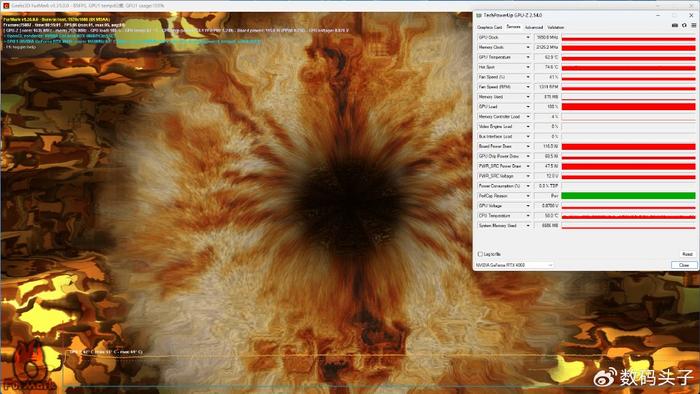Open the NVIDIA GeForce RTX GPU selector
The width and height of the screenshot is (700, 394).
[x=514, y=265]
